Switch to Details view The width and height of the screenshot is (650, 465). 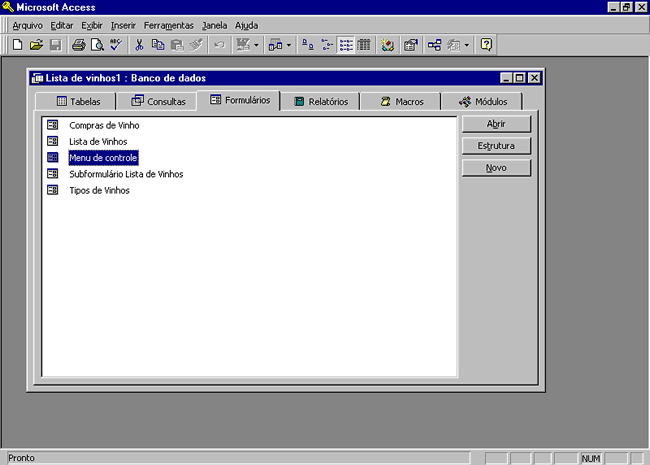pos(364,45)
